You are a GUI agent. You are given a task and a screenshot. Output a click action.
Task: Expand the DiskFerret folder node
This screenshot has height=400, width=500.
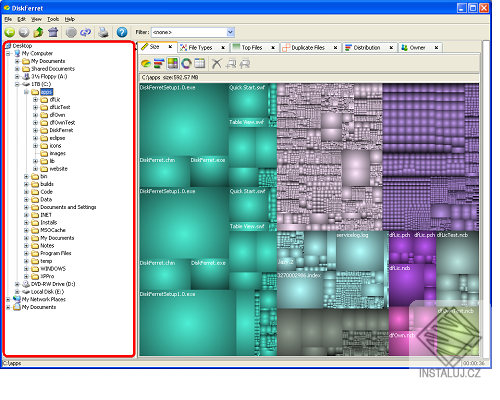35,130
